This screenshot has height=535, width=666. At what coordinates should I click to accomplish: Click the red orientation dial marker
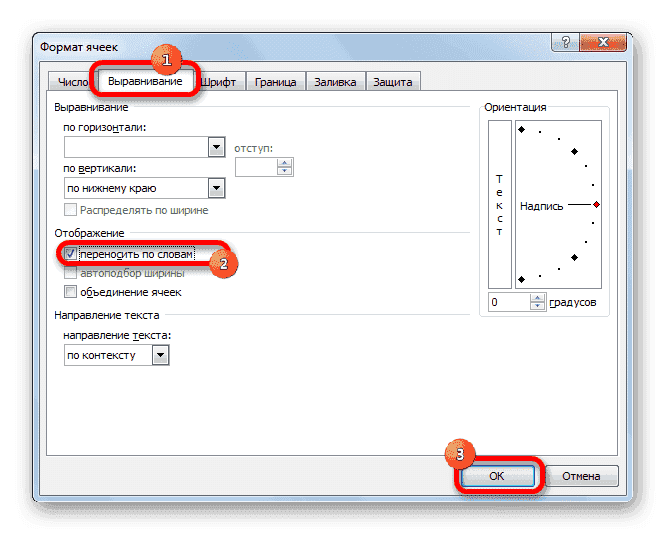pos(596,205)
